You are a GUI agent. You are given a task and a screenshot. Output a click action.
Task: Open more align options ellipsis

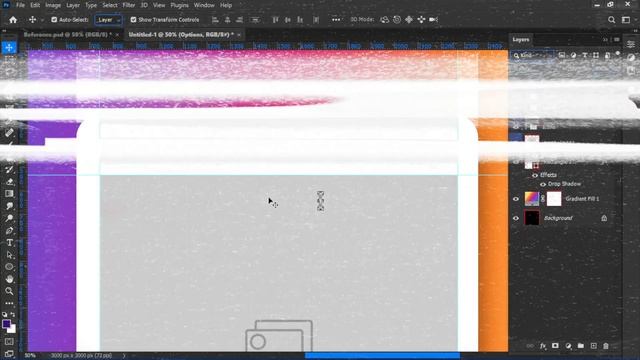click(336, 20)
